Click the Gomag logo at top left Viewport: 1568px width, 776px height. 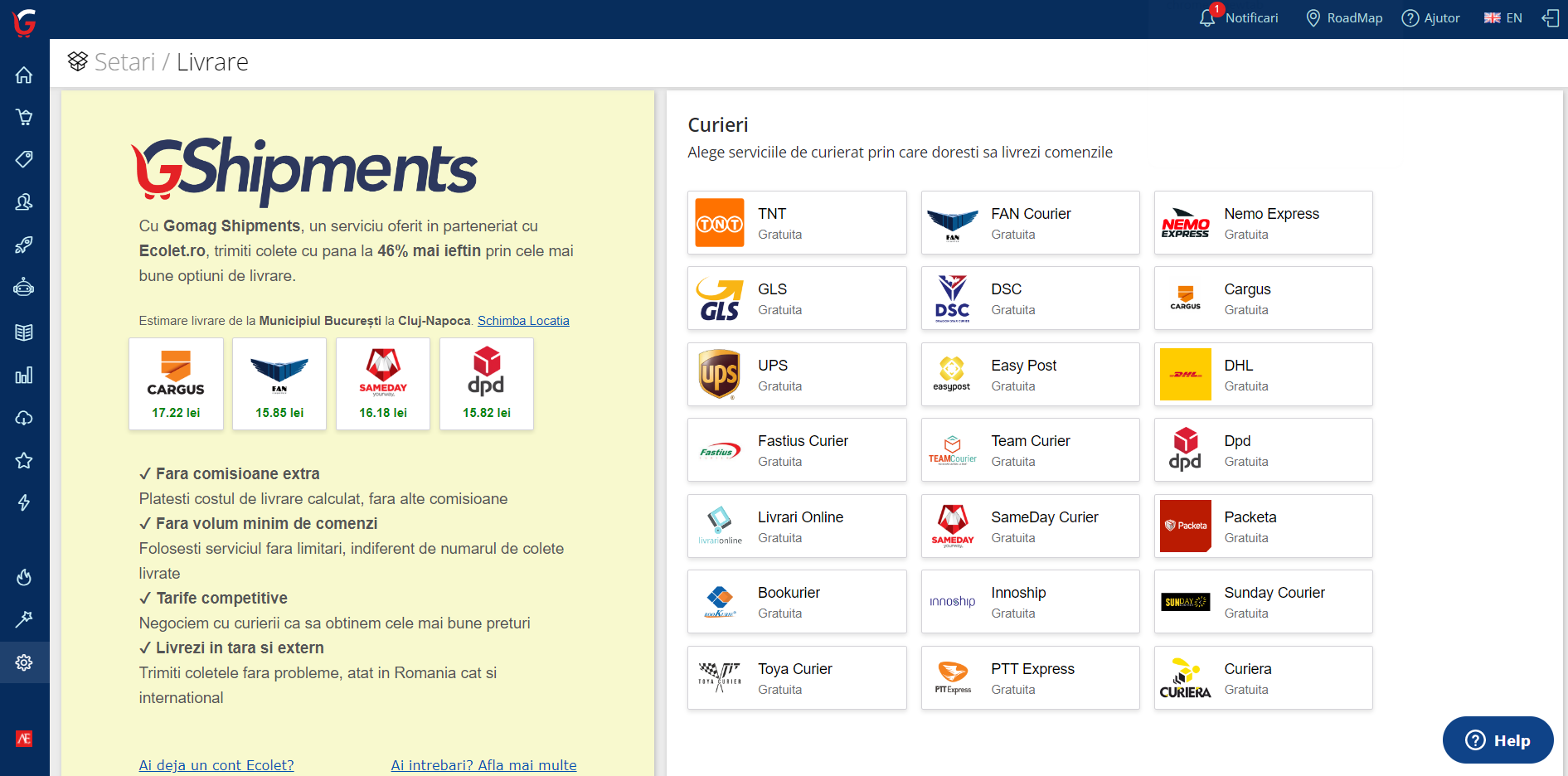coord(24,22)
